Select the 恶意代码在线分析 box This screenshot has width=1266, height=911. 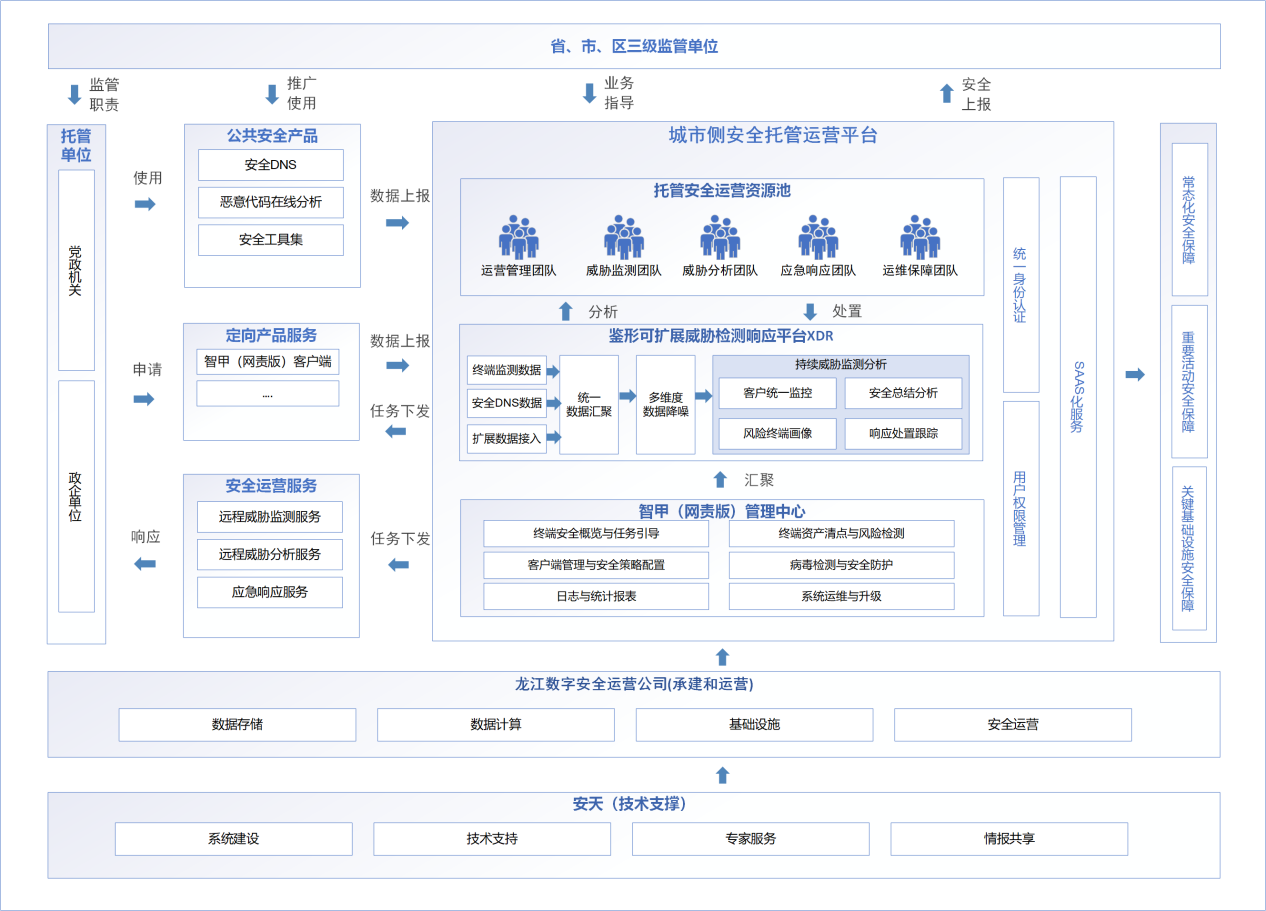[x=270, y=202]
